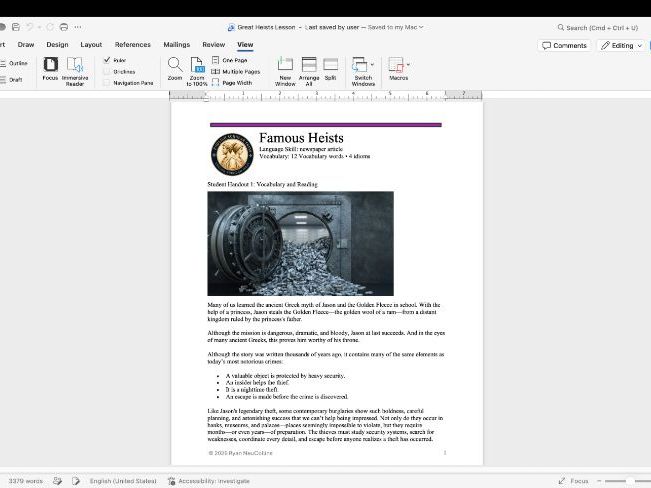The image size is (651, 488).
Task: Open a New Window
Action: (285, 71)
